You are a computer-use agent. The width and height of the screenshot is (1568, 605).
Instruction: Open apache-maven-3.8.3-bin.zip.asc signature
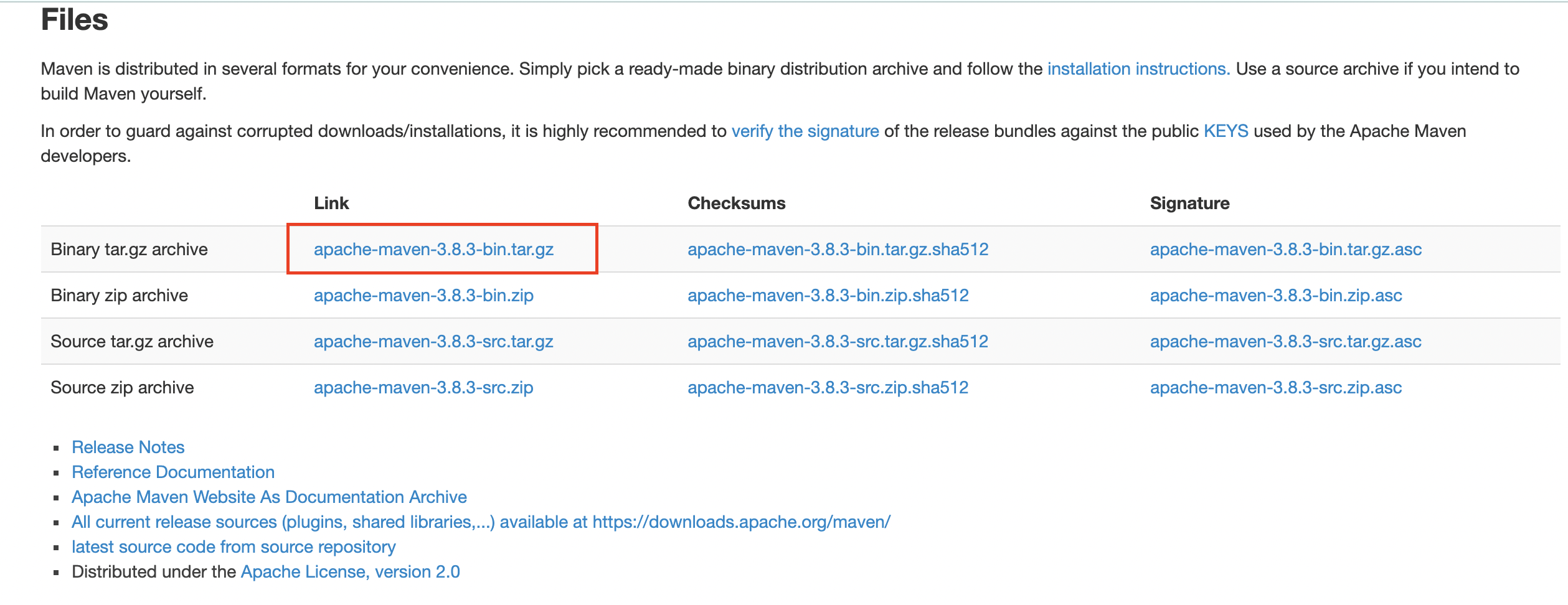coord(1276,296)
